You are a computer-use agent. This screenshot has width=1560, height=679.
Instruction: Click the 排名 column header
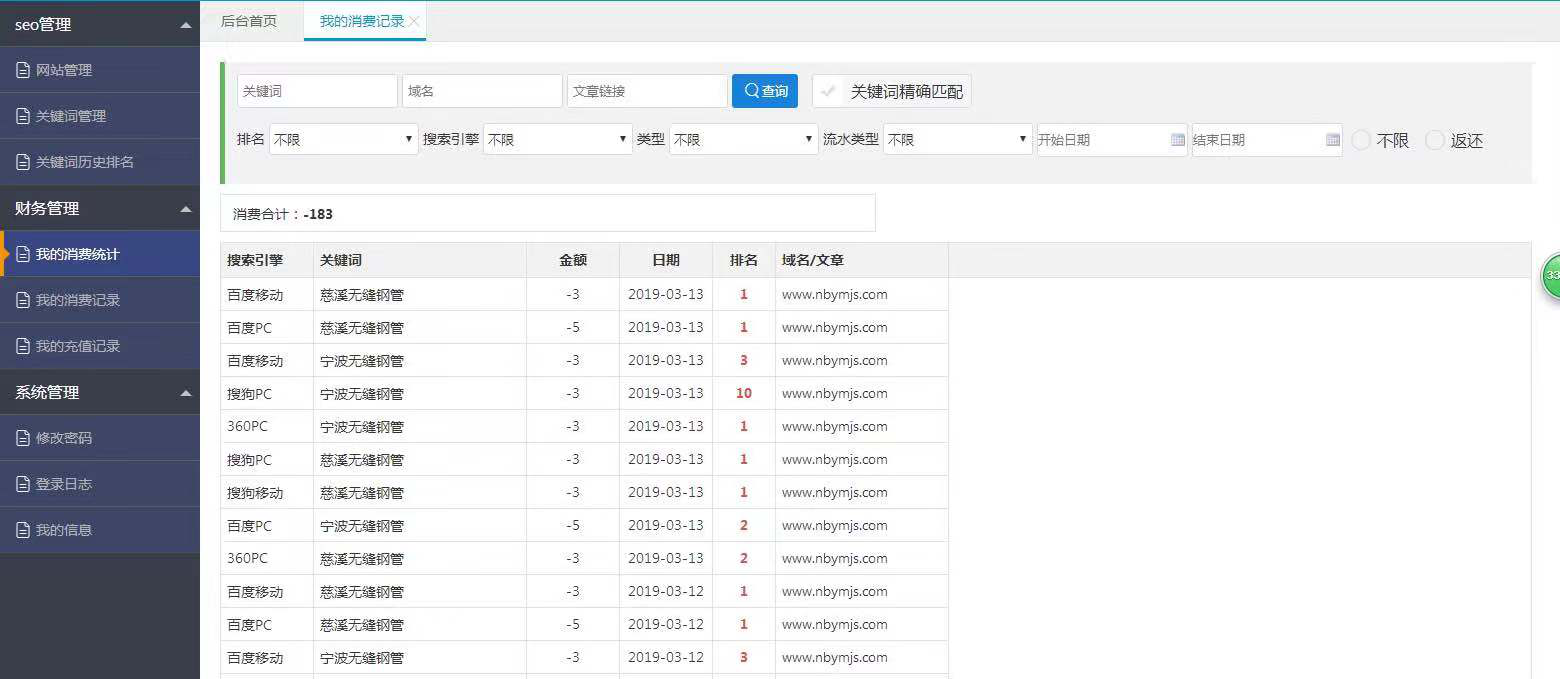tap(744, 260)
